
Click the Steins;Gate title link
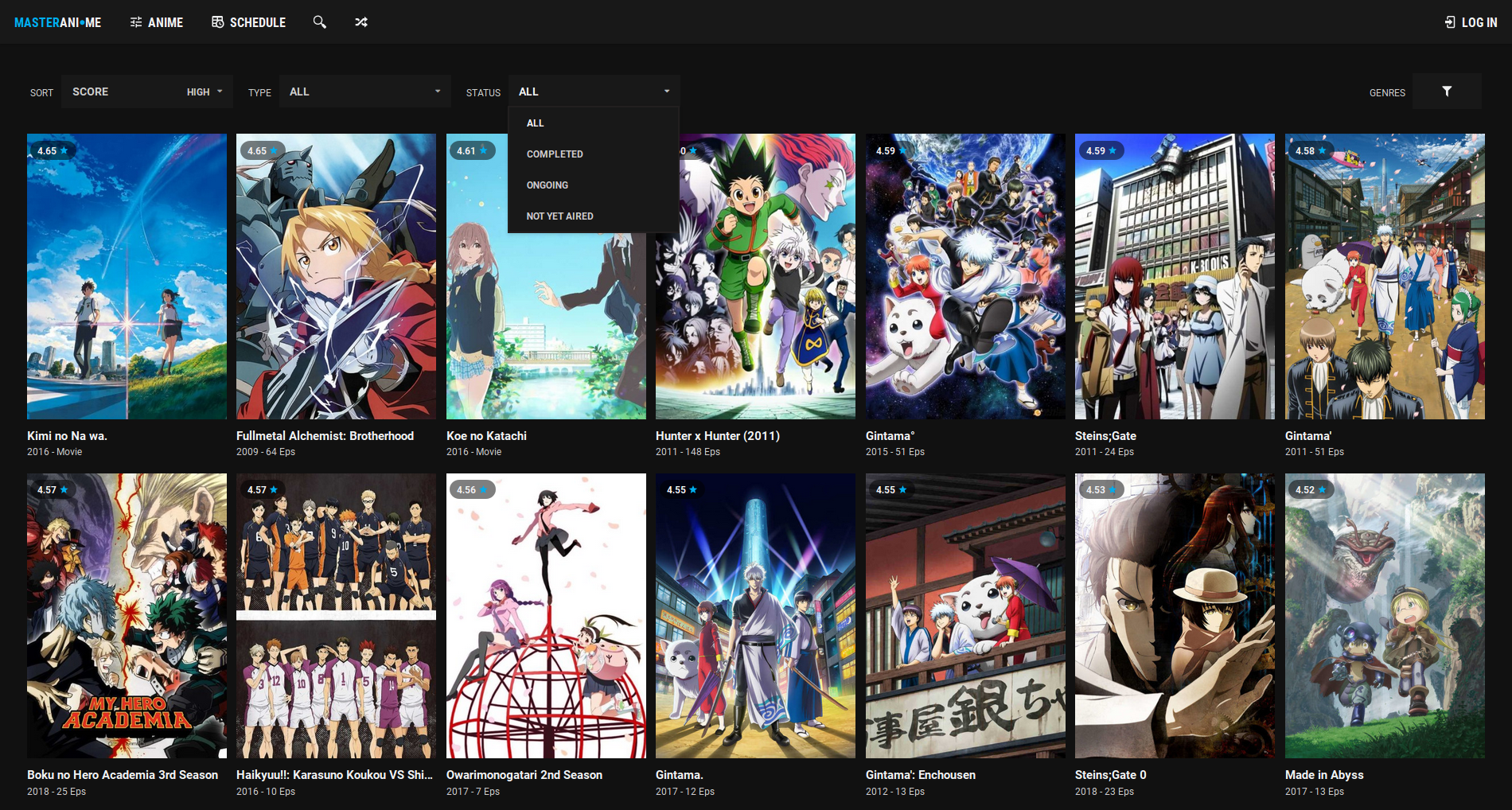click(1105, 436)
